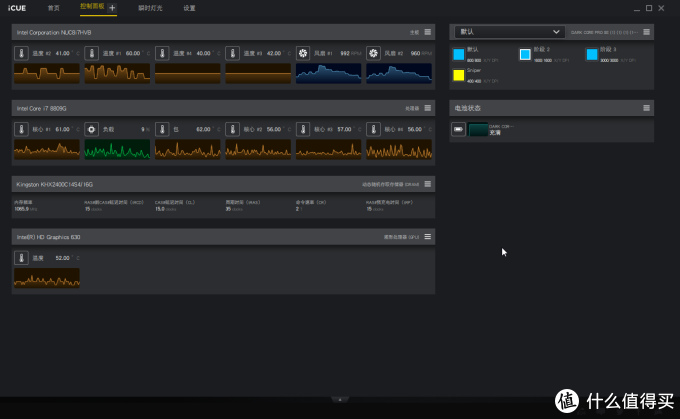The height and width of the screenshot is (419, 680).
Task: Click thermometer icon for 温度 #1 at 60.00
Action: (92, 53)
